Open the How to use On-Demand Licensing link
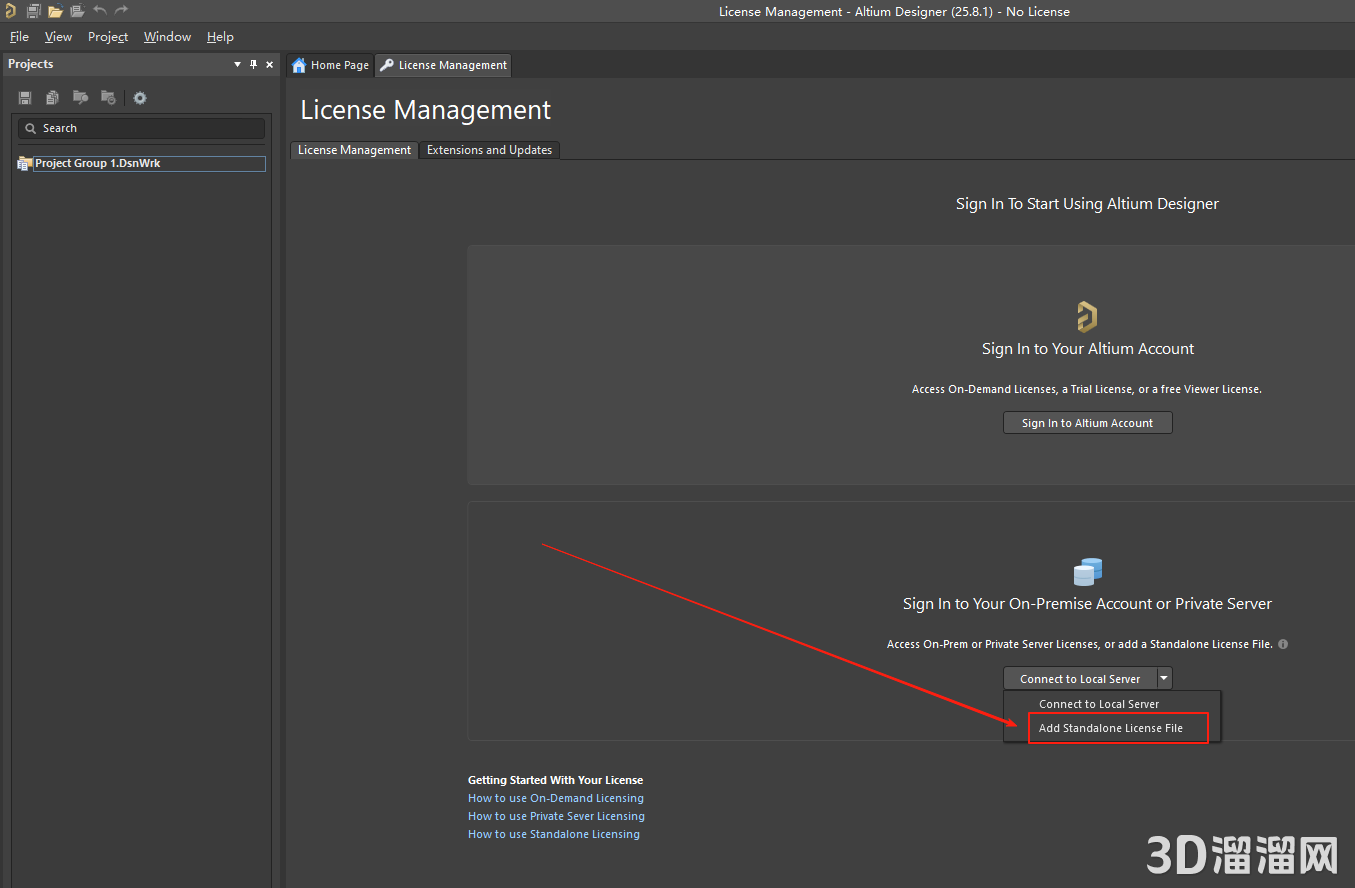The height and width of the screenshot is (888, 1355). [556, 798]
